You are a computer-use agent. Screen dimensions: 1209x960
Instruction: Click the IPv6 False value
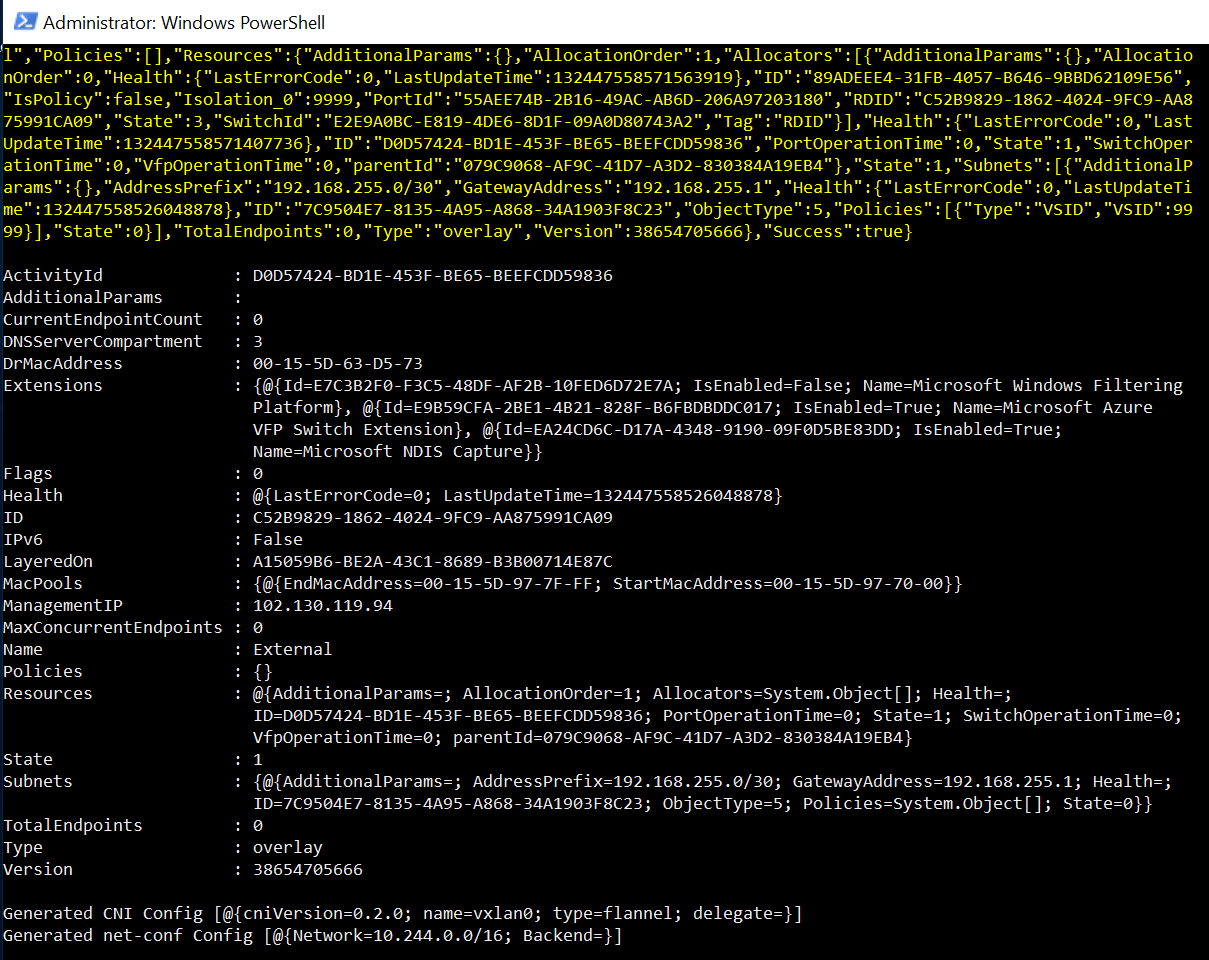[x=277, y=539]
